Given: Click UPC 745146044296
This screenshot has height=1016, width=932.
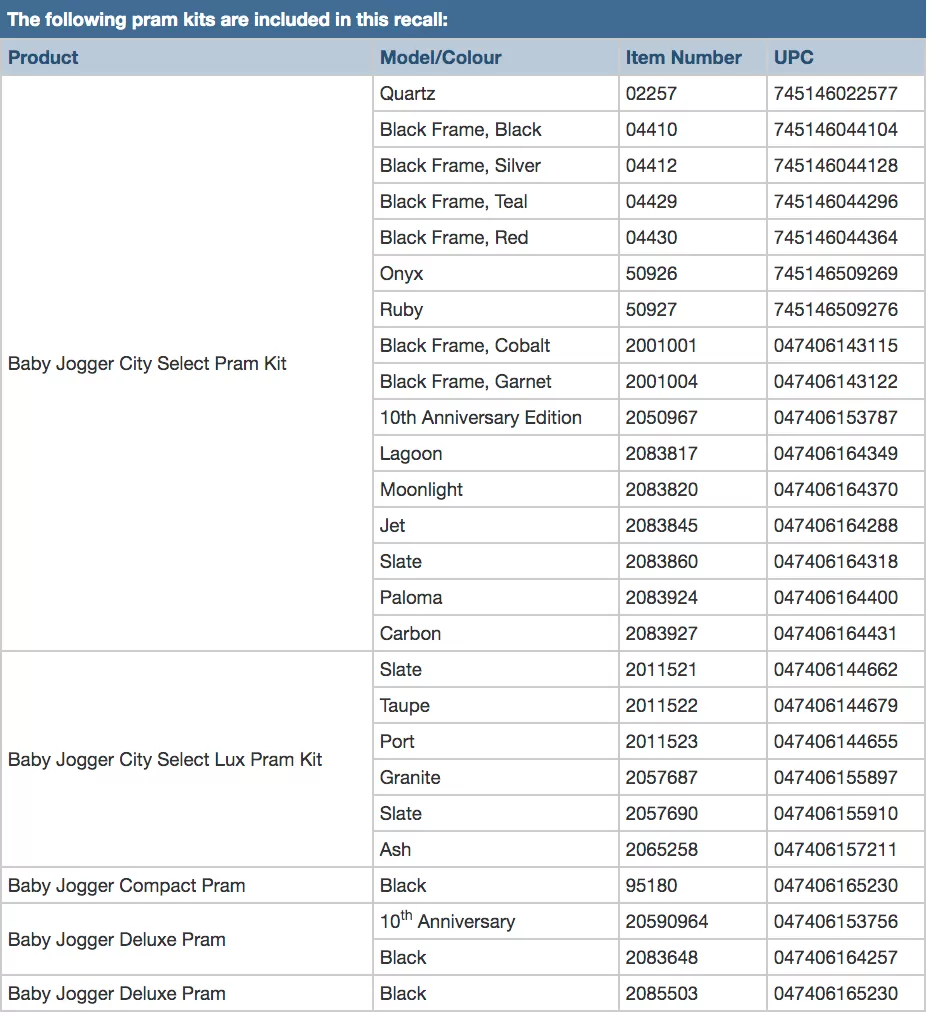Looking at the screenshot, I should click(846, 202).
